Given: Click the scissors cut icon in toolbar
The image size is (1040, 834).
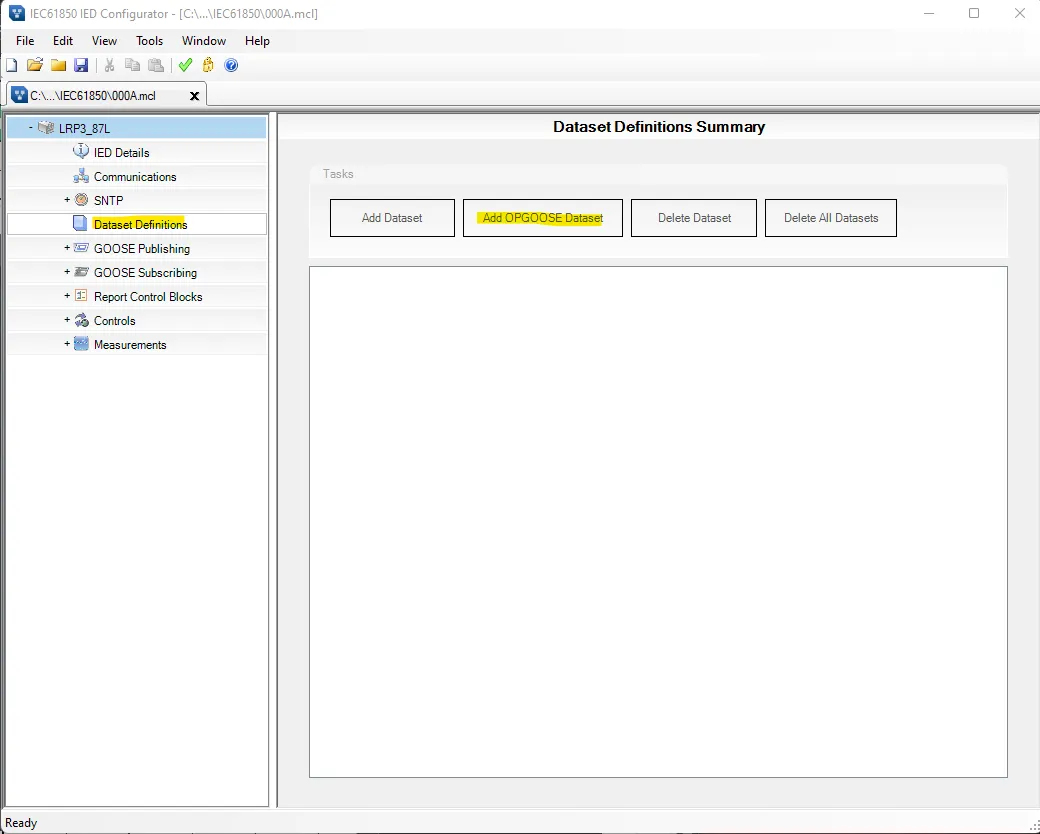Looking at the screenshot, I should click(109, 65).
